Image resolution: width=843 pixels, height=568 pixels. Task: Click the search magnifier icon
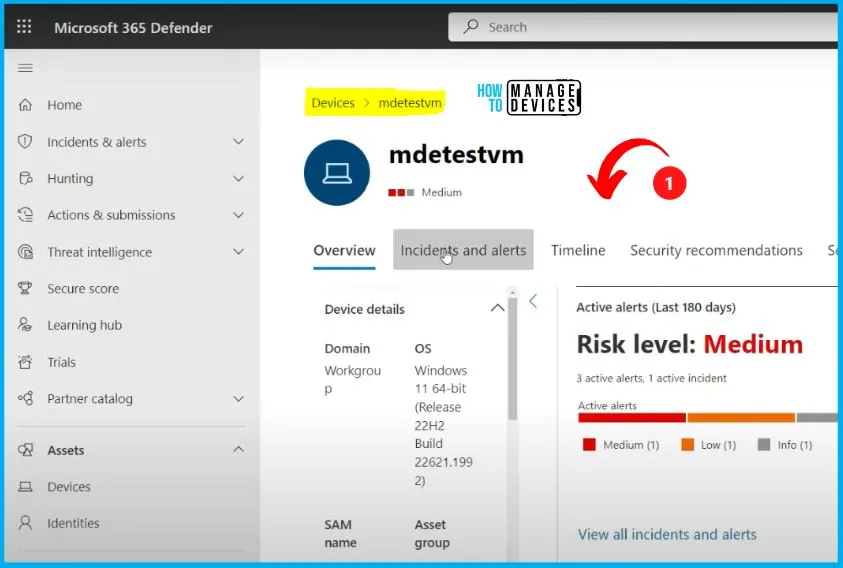(x=471, y=26)
